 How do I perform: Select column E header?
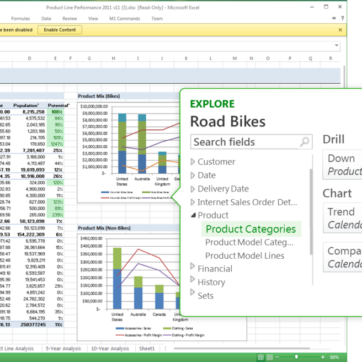point(55,58)
